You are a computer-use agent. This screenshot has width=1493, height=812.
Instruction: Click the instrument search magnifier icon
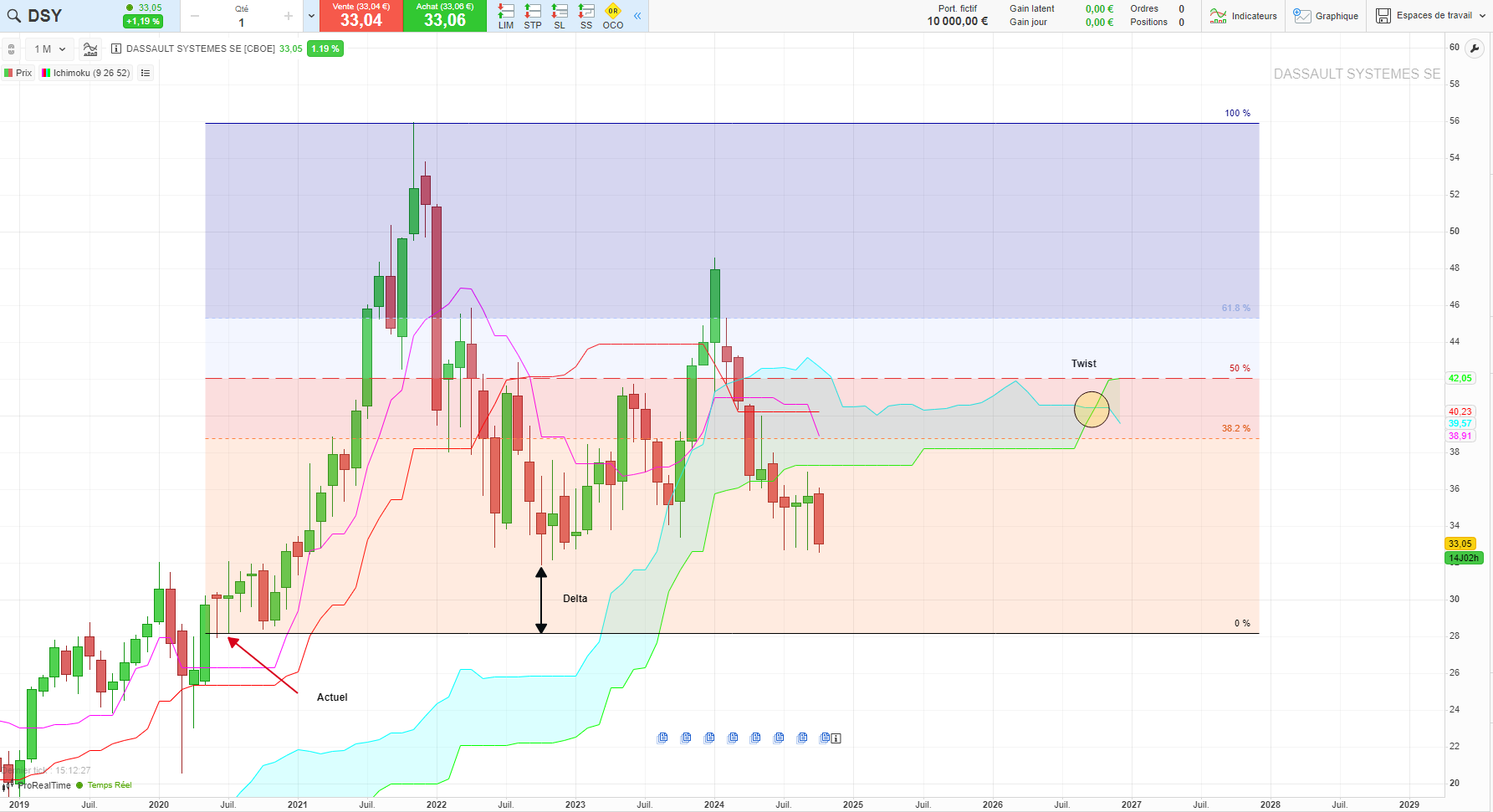click(x=13, y=16)
